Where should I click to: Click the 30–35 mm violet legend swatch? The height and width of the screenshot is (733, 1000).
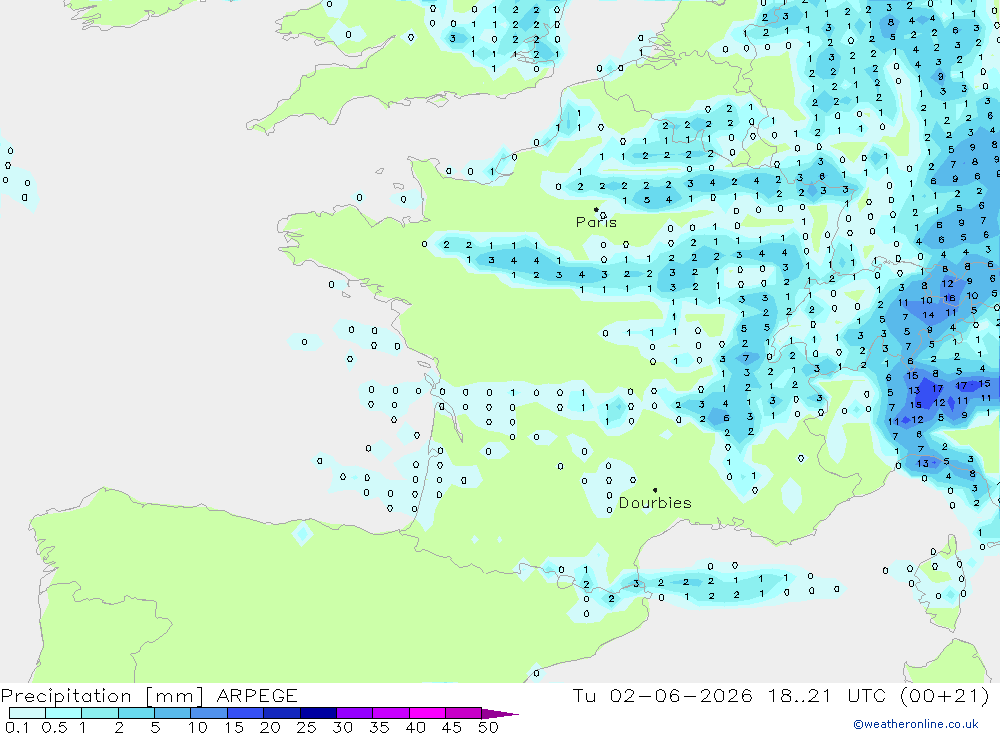(355, 713)
